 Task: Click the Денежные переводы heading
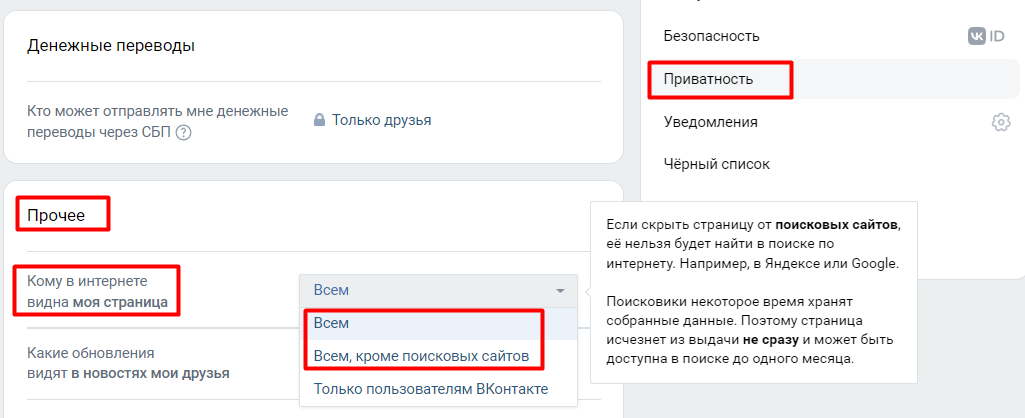coord(110,45)
